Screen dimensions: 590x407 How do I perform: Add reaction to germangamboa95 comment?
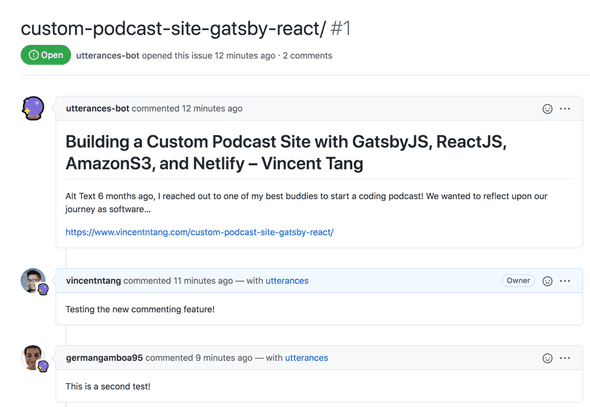tap(547, 358)
